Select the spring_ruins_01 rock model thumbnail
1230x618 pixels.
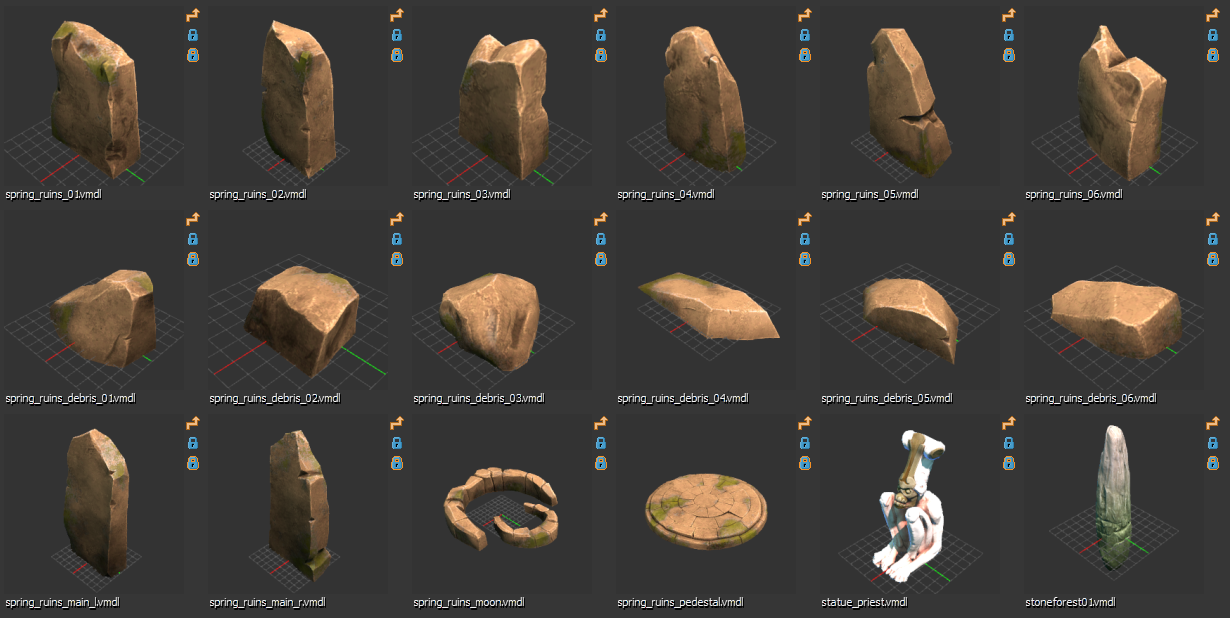(x=93, y=98)
